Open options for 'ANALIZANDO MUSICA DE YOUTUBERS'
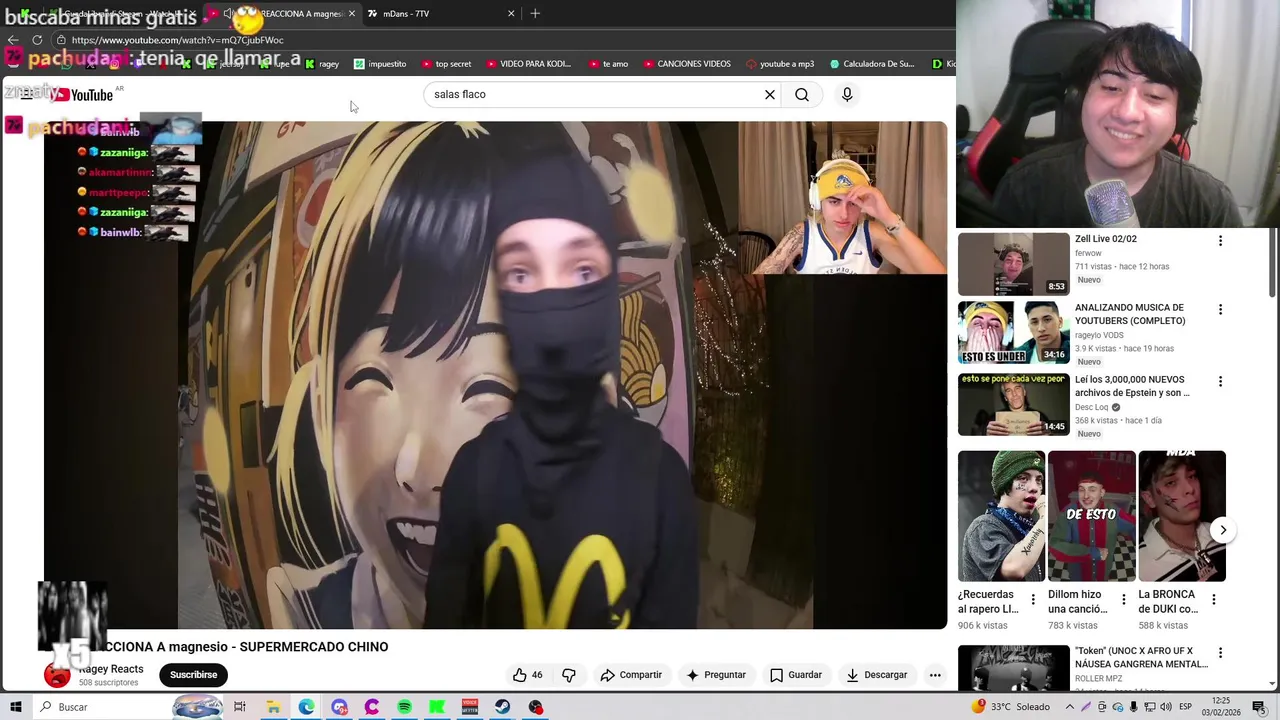This screenshot has width=1280, height=720. [1220, 310]
